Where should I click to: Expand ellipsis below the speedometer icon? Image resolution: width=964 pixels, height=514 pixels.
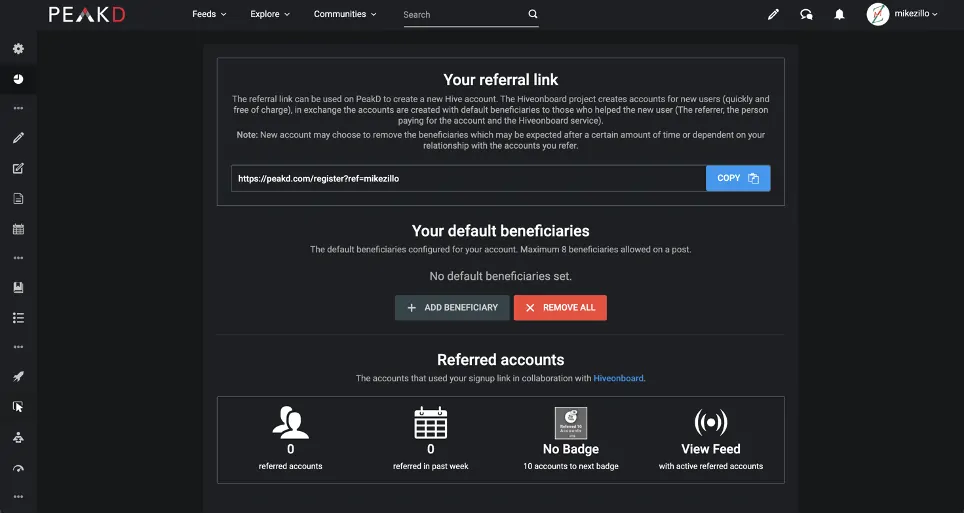(x=18, y=497)
